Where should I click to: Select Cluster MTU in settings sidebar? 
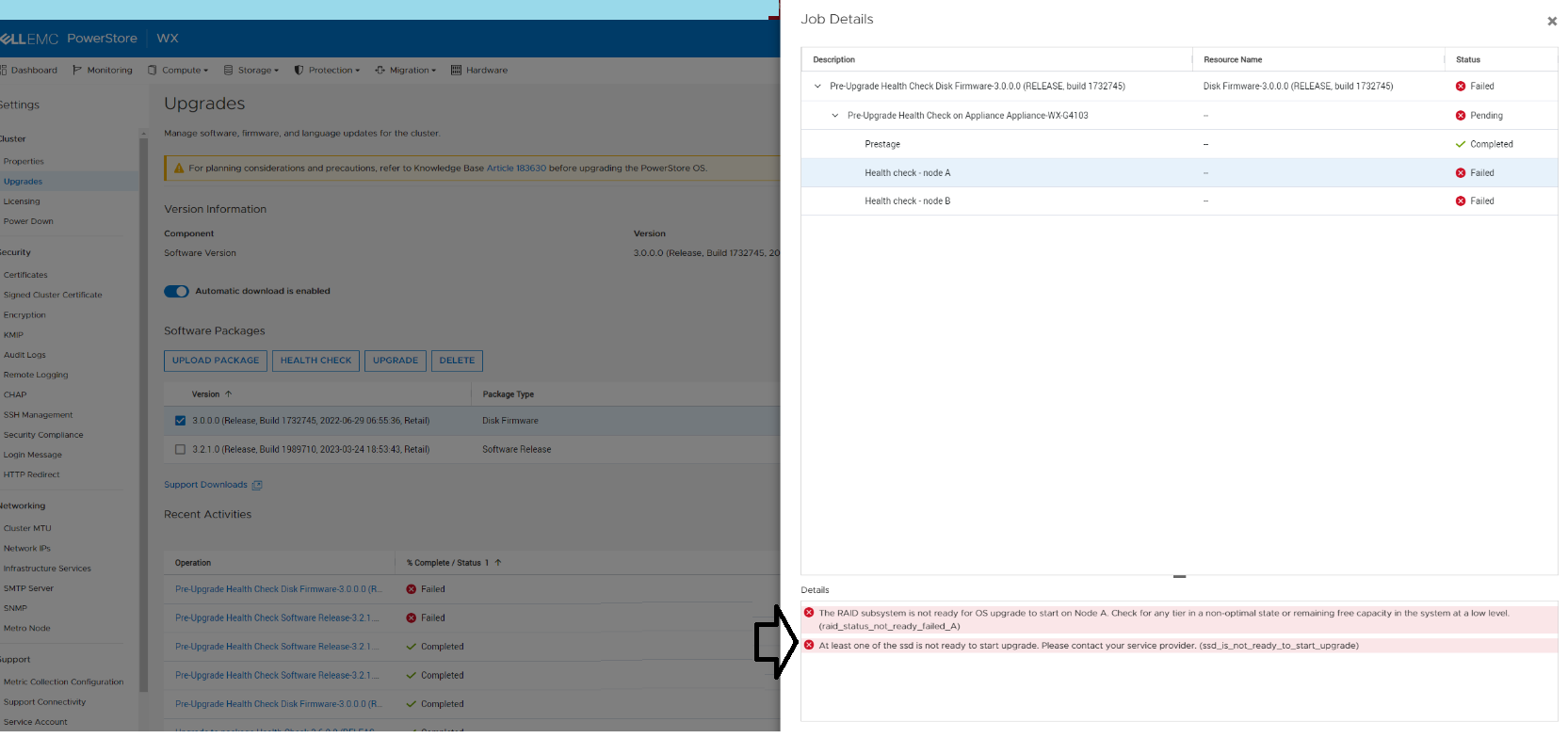click(x=27, y=529)
